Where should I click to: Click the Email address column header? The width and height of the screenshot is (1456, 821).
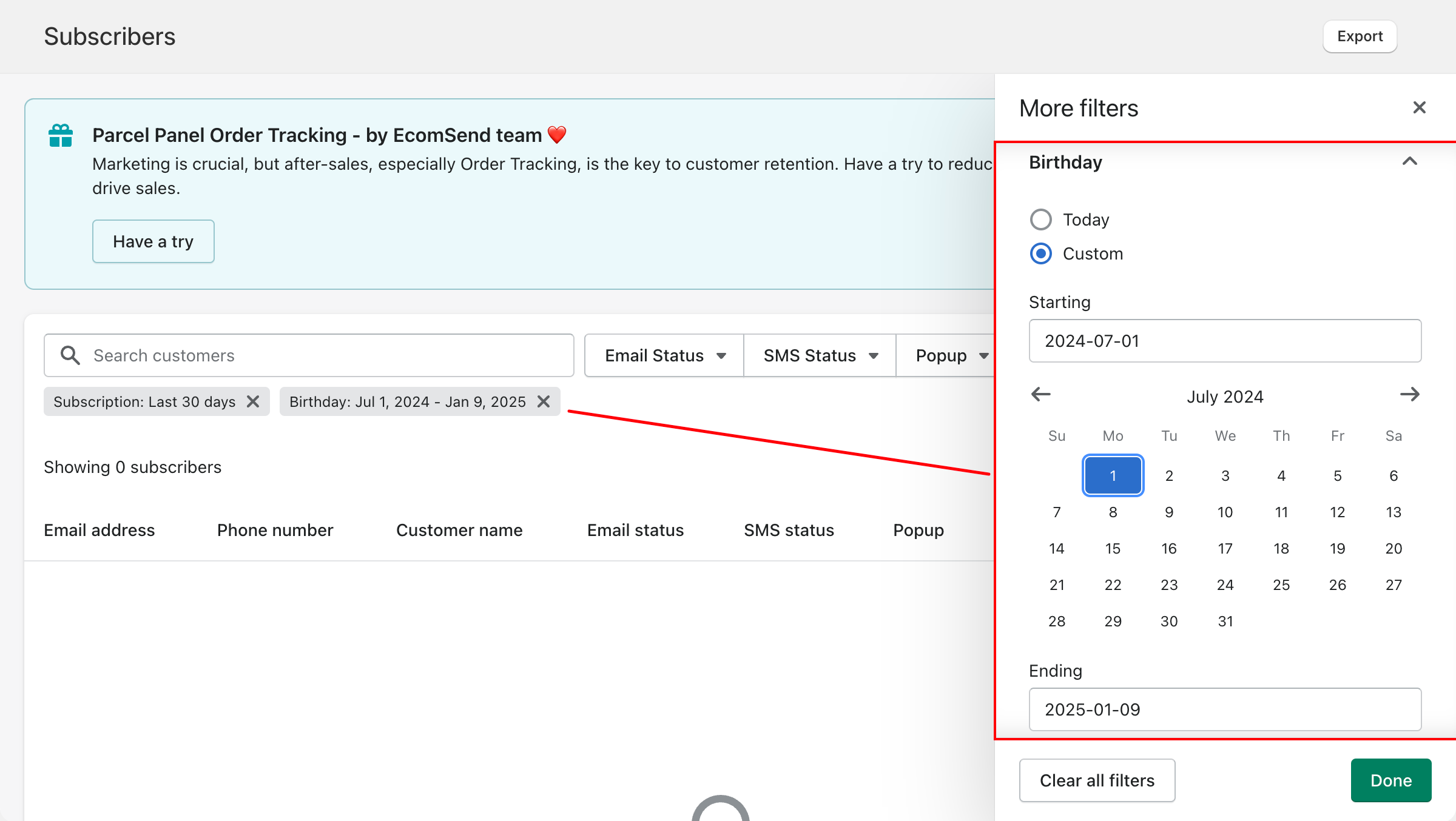click(99, 530)
